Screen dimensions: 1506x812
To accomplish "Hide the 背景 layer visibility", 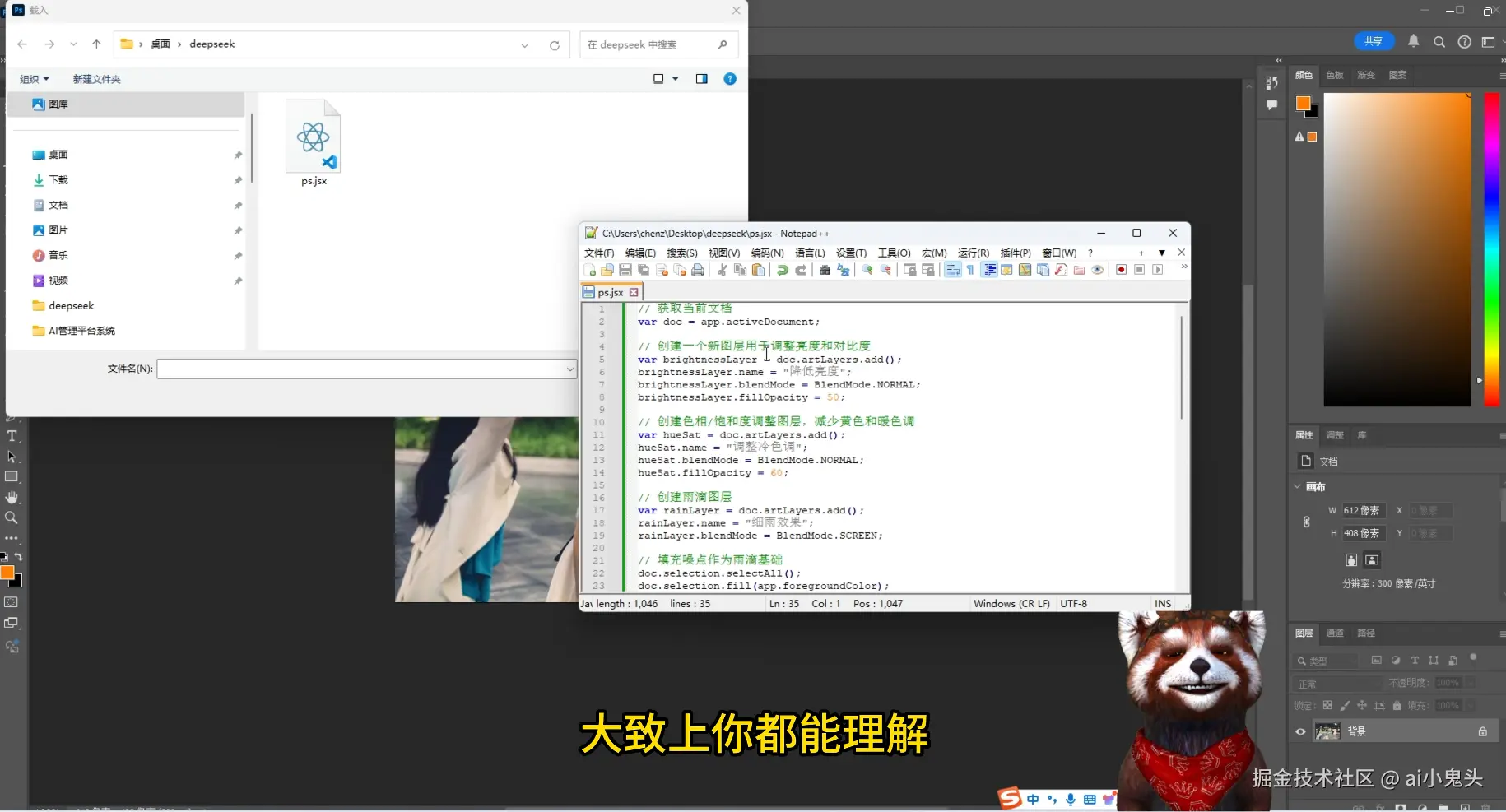I will pos(1300,731).
